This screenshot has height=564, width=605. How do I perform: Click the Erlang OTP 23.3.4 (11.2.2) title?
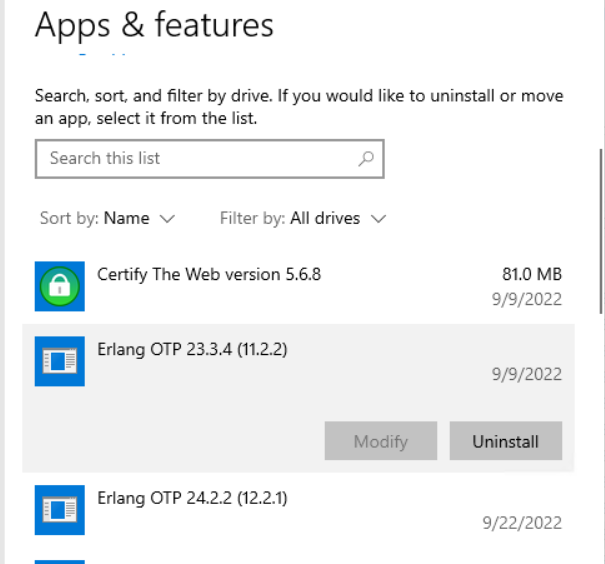[193, 350]
